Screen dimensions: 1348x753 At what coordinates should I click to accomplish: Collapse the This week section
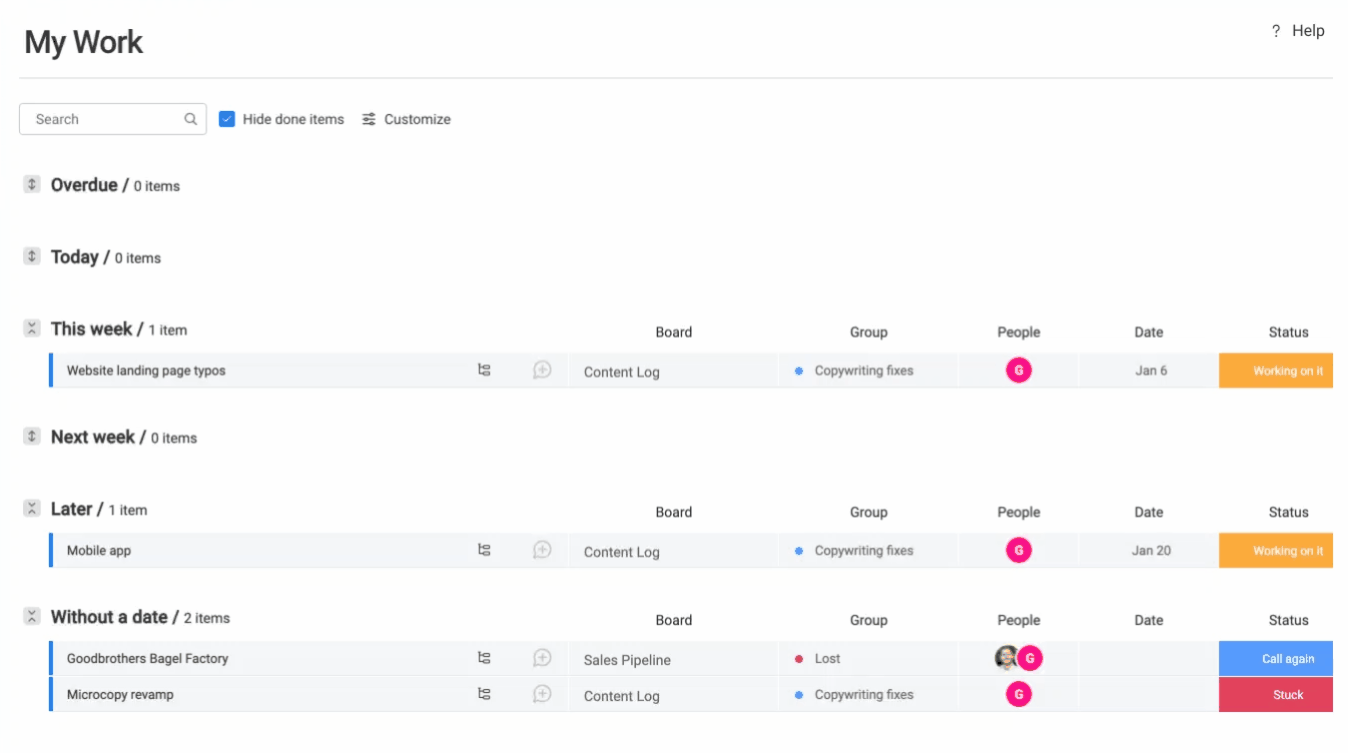point(32,329)
